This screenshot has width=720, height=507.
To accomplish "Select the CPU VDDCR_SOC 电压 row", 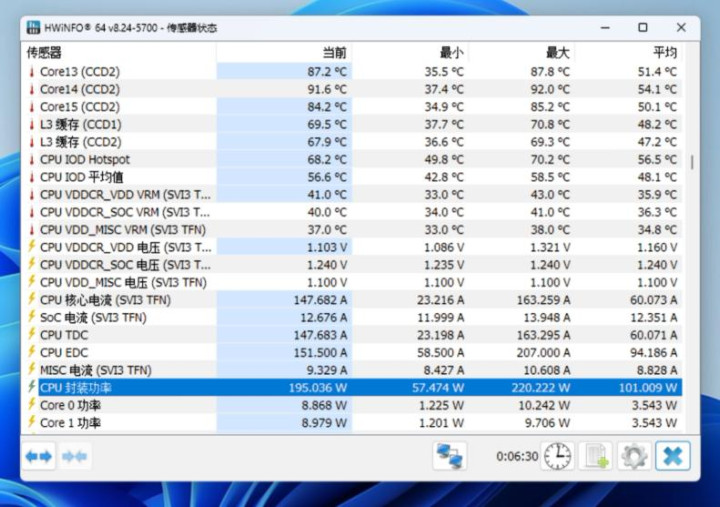I will (x=352, y=265).
